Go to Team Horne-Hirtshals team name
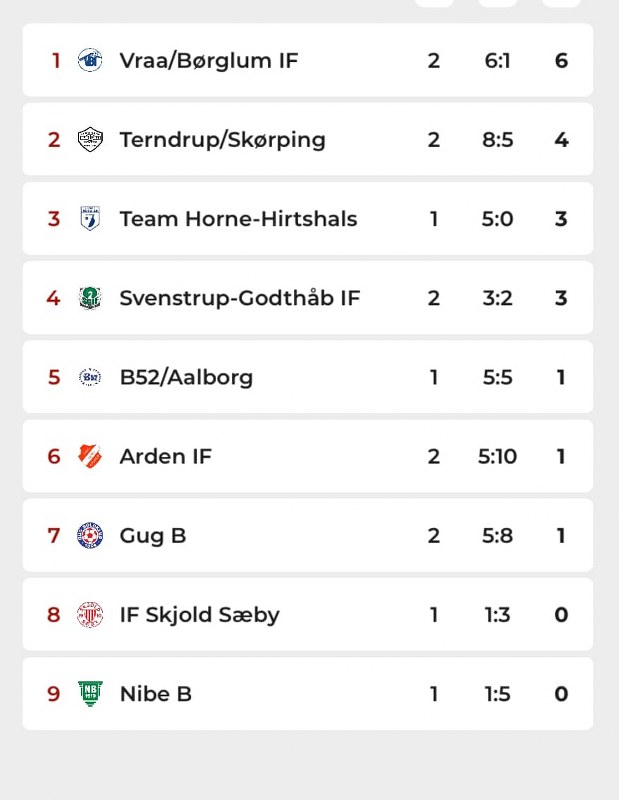This screenshot has width=619, height=800. (238, 218)
